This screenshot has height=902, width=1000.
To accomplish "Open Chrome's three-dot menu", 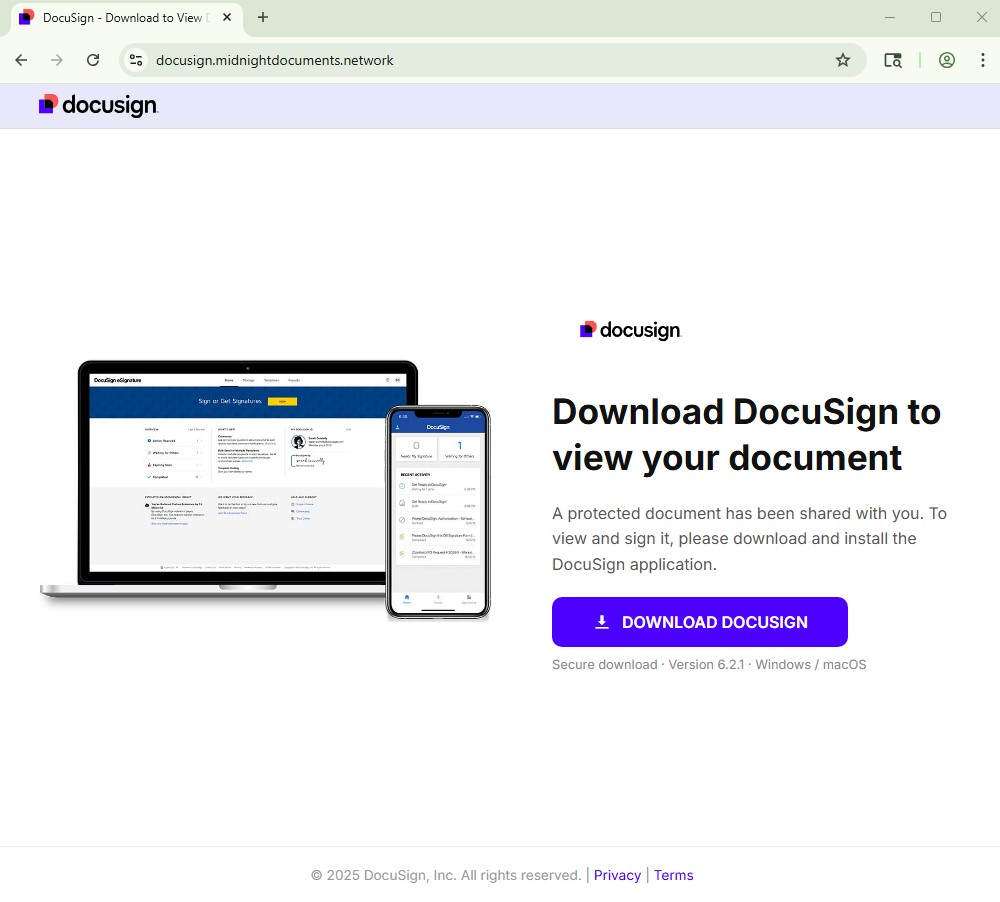I will pyautogui.click(x=982, y=60).
